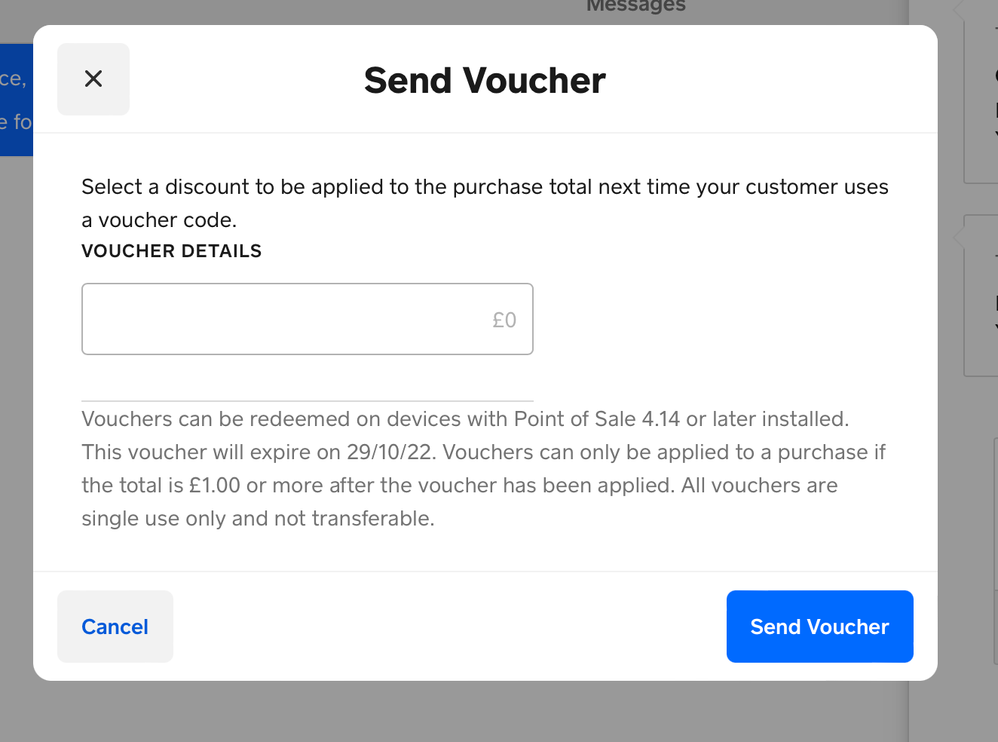This screenshot has height=742, width=998.
Task: Click the 'single use only' terms line
Action: [257, 519]
